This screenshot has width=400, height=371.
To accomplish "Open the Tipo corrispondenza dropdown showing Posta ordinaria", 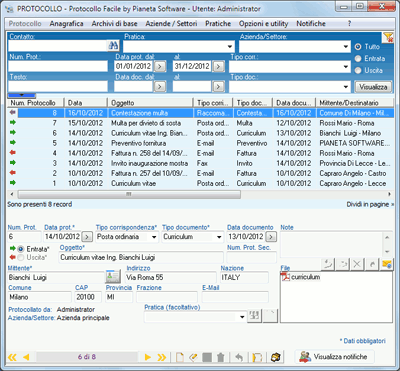I will (x=154, y=237).
